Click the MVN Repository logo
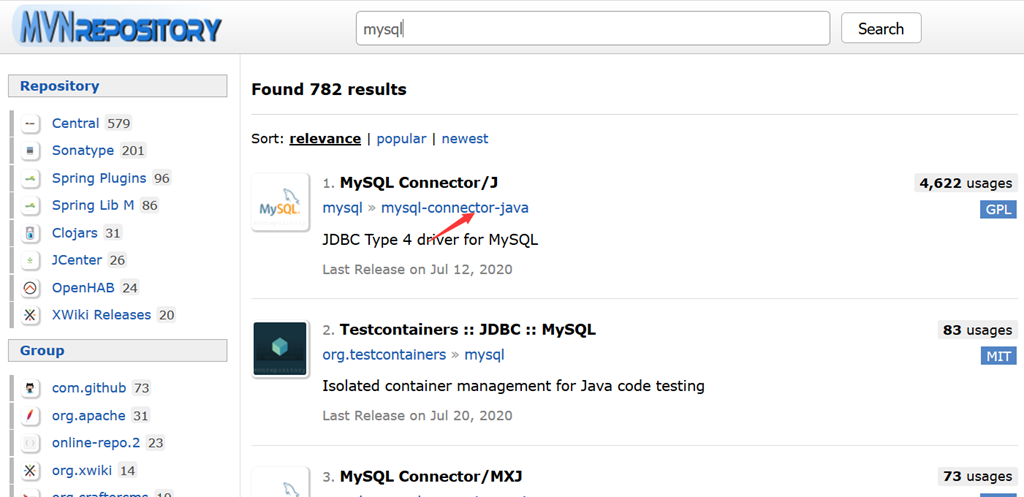Screen dimensions: 1024x497 (117, 27)
